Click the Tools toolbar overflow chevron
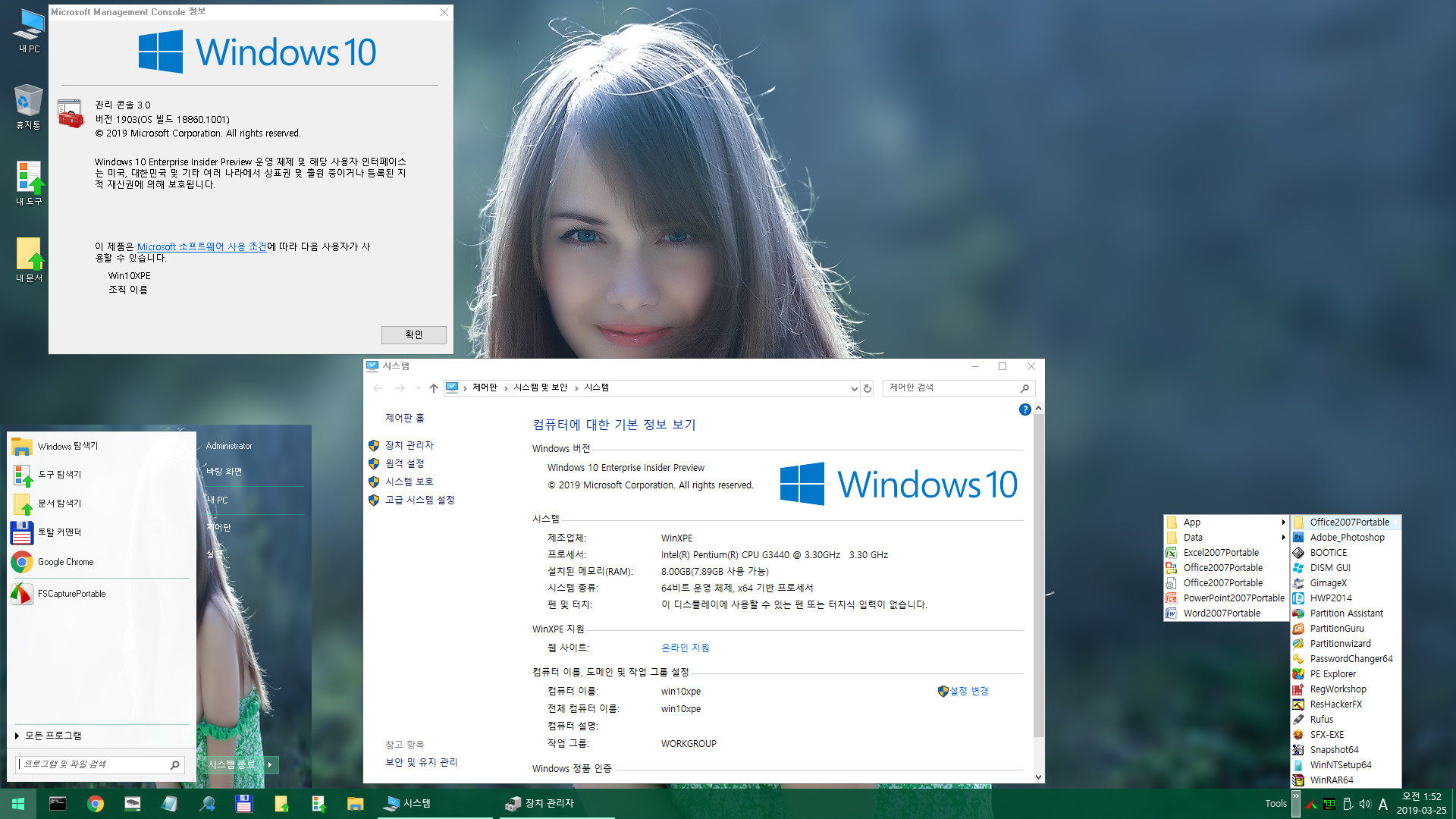 [x=1295, y=804]
